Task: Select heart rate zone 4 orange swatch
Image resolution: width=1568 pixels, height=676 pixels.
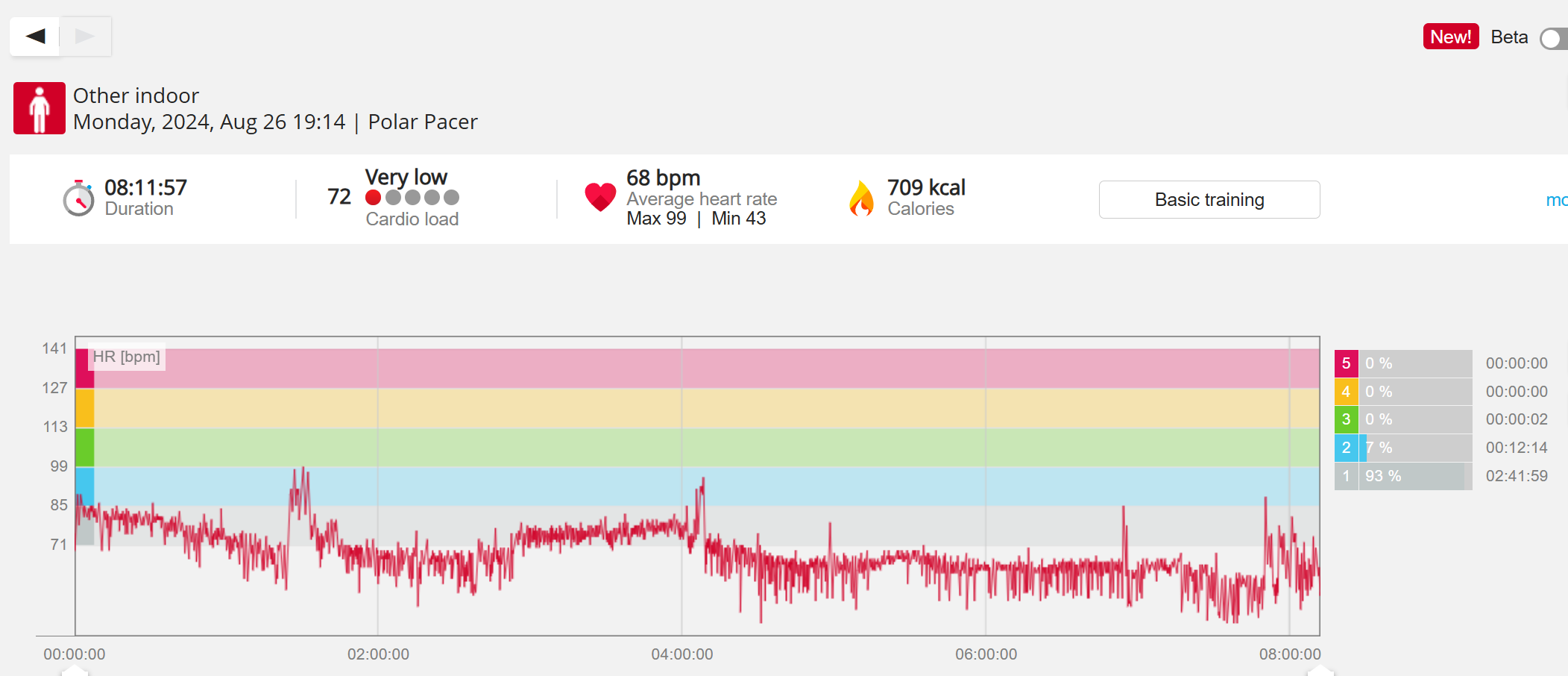Action: [x=1346, y=392]
